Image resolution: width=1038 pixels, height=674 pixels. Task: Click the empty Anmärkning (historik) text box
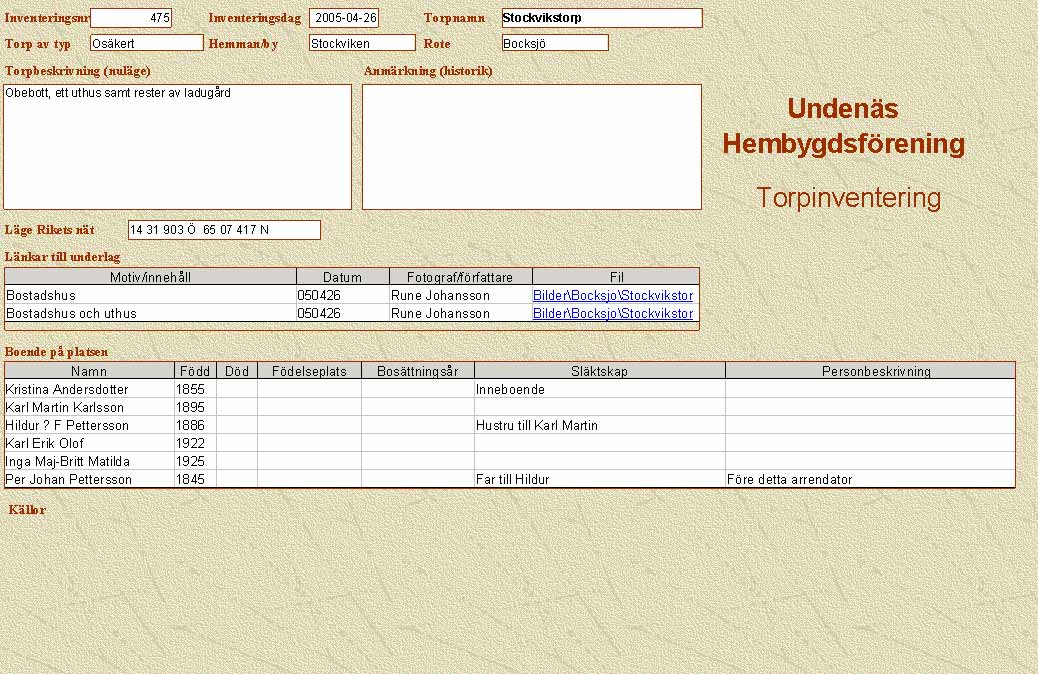click(x=531, y=146)
